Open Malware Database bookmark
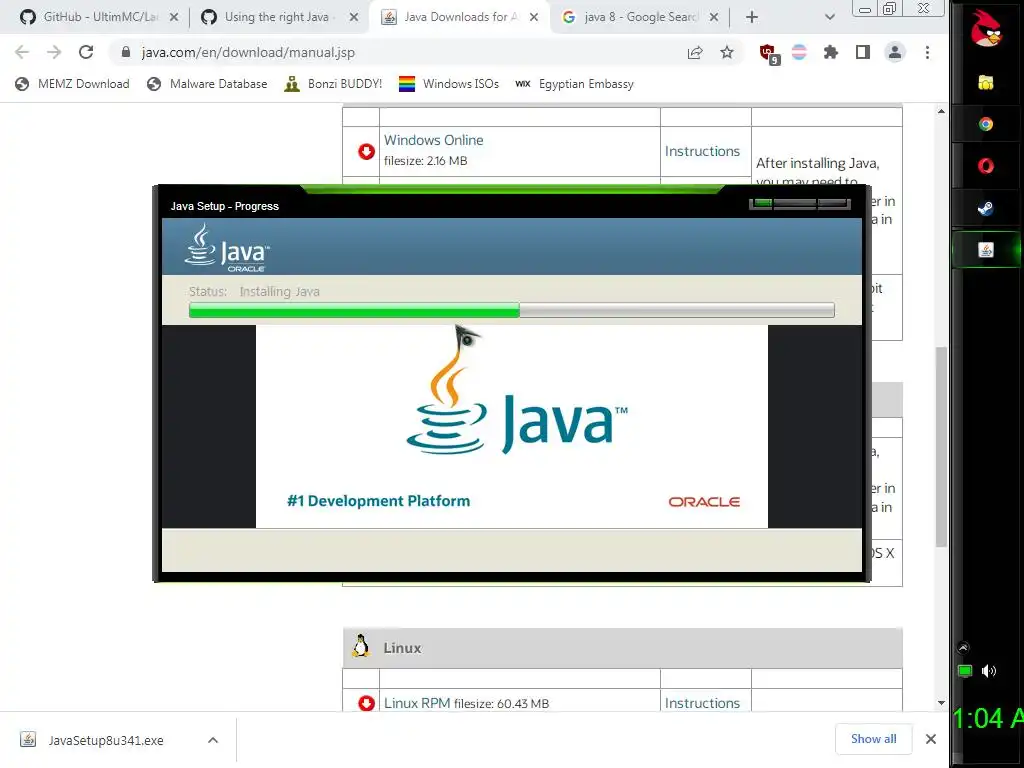The height and width of the screenshot is (768, 1024). click(x=208, y=84)
